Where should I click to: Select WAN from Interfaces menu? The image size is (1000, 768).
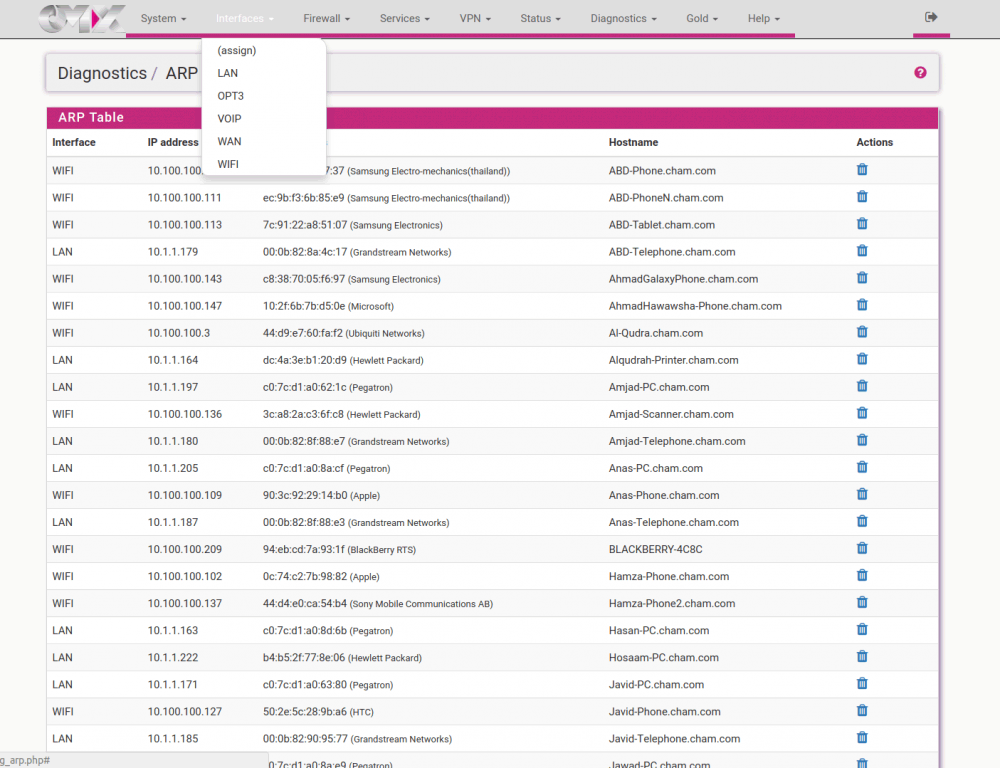[x=229, y=141]
